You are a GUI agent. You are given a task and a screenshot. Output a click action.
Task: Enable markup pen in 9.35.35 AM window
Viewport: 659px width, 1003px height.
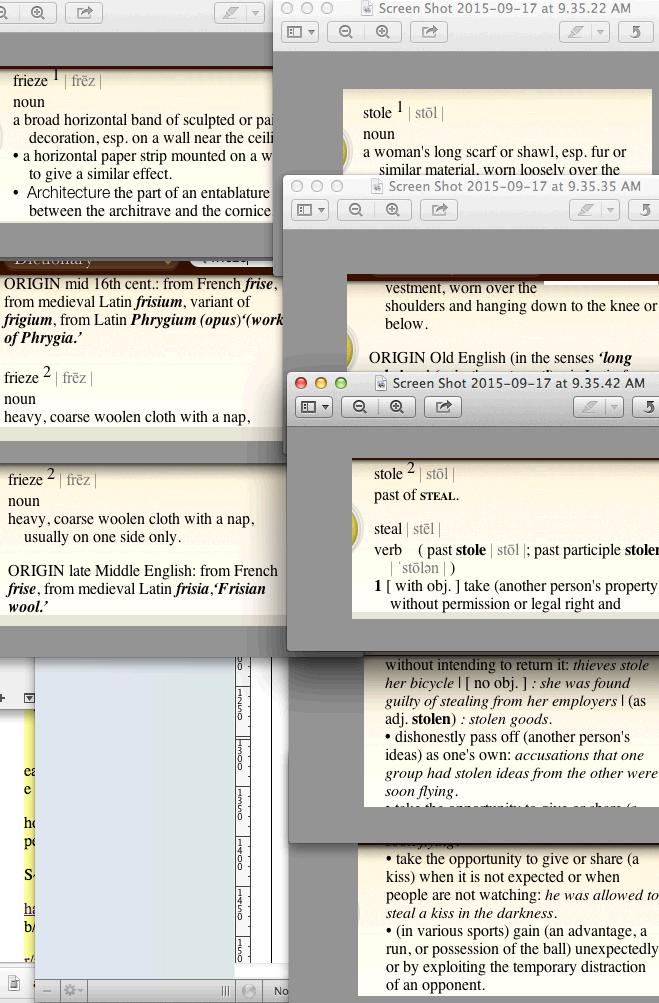(585, 210)
